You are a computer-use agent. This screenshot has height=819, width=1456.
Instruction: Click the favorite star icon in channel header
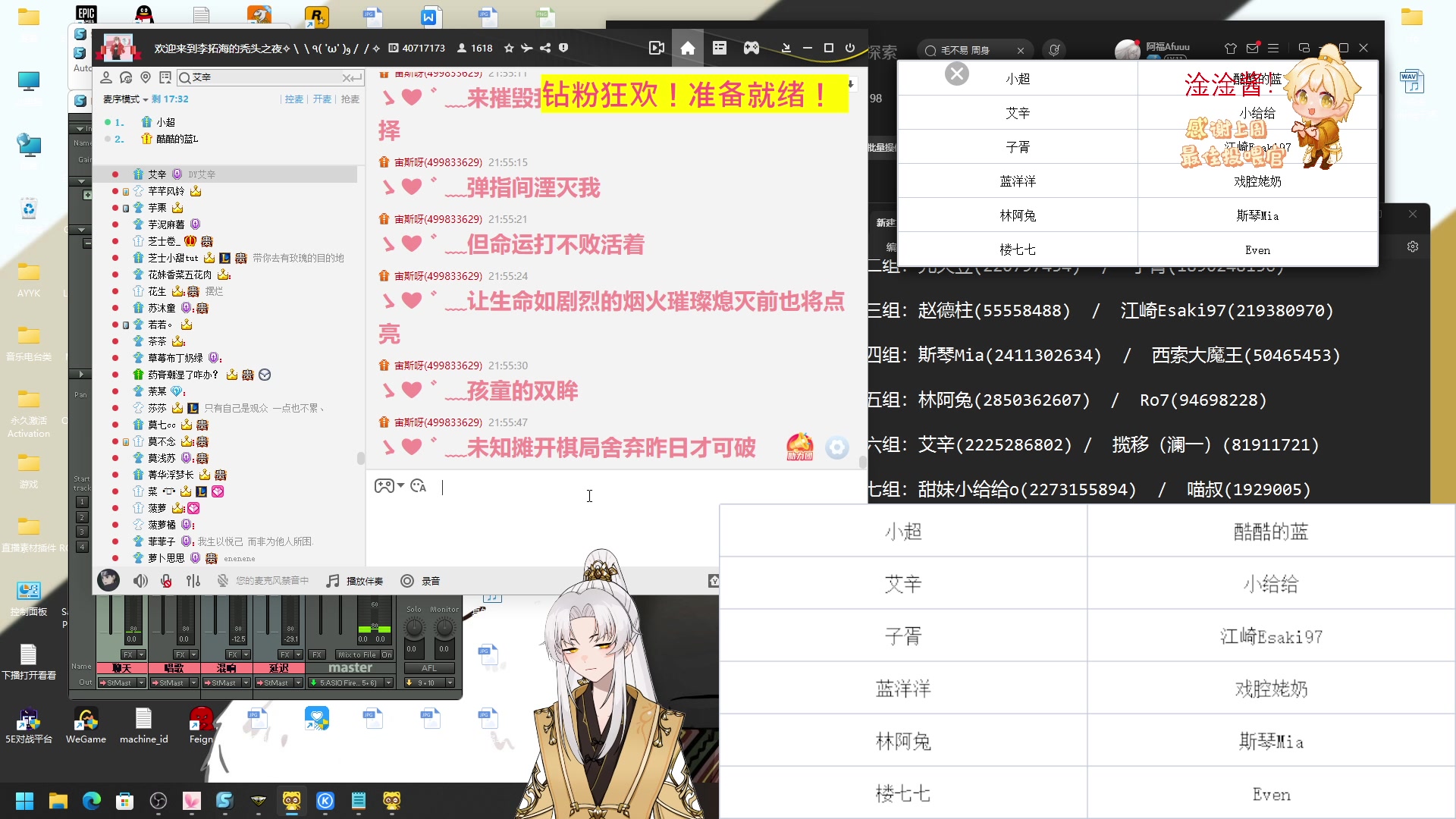click(x=509, y=48)
